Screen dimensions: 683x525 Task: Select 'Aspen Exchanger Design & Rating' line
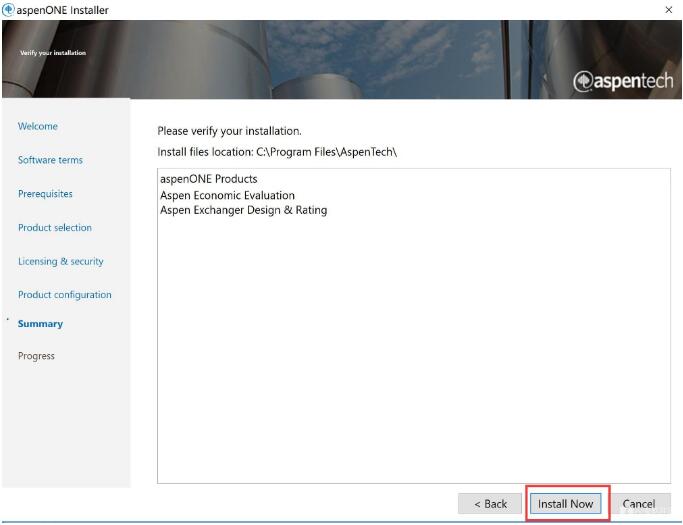(x=243, y=210)
